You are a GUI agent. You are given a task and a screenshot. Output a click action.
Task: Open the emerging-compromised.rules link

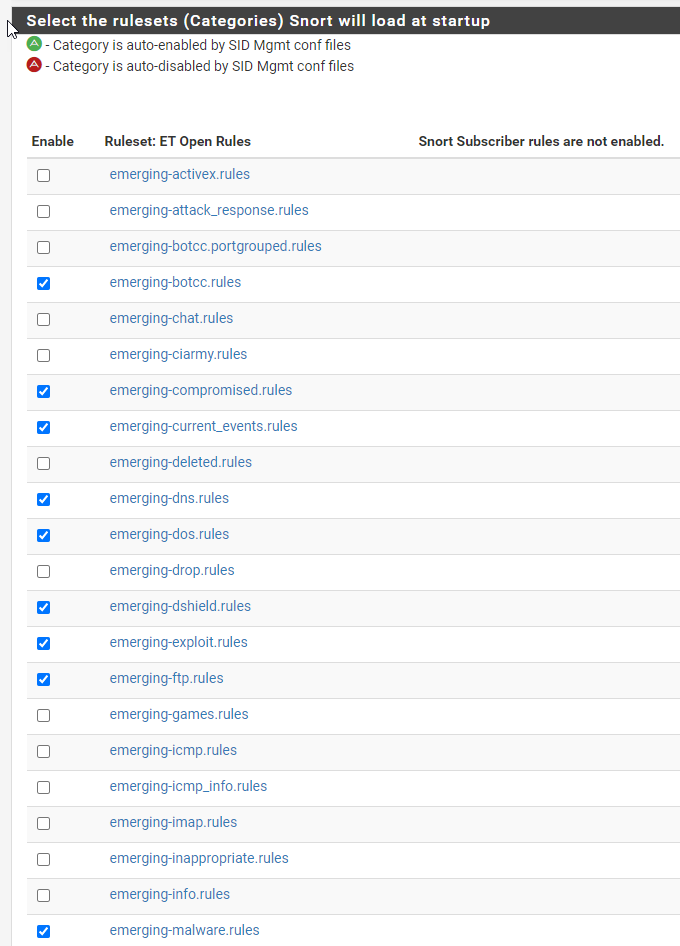[x=200, y=390]
